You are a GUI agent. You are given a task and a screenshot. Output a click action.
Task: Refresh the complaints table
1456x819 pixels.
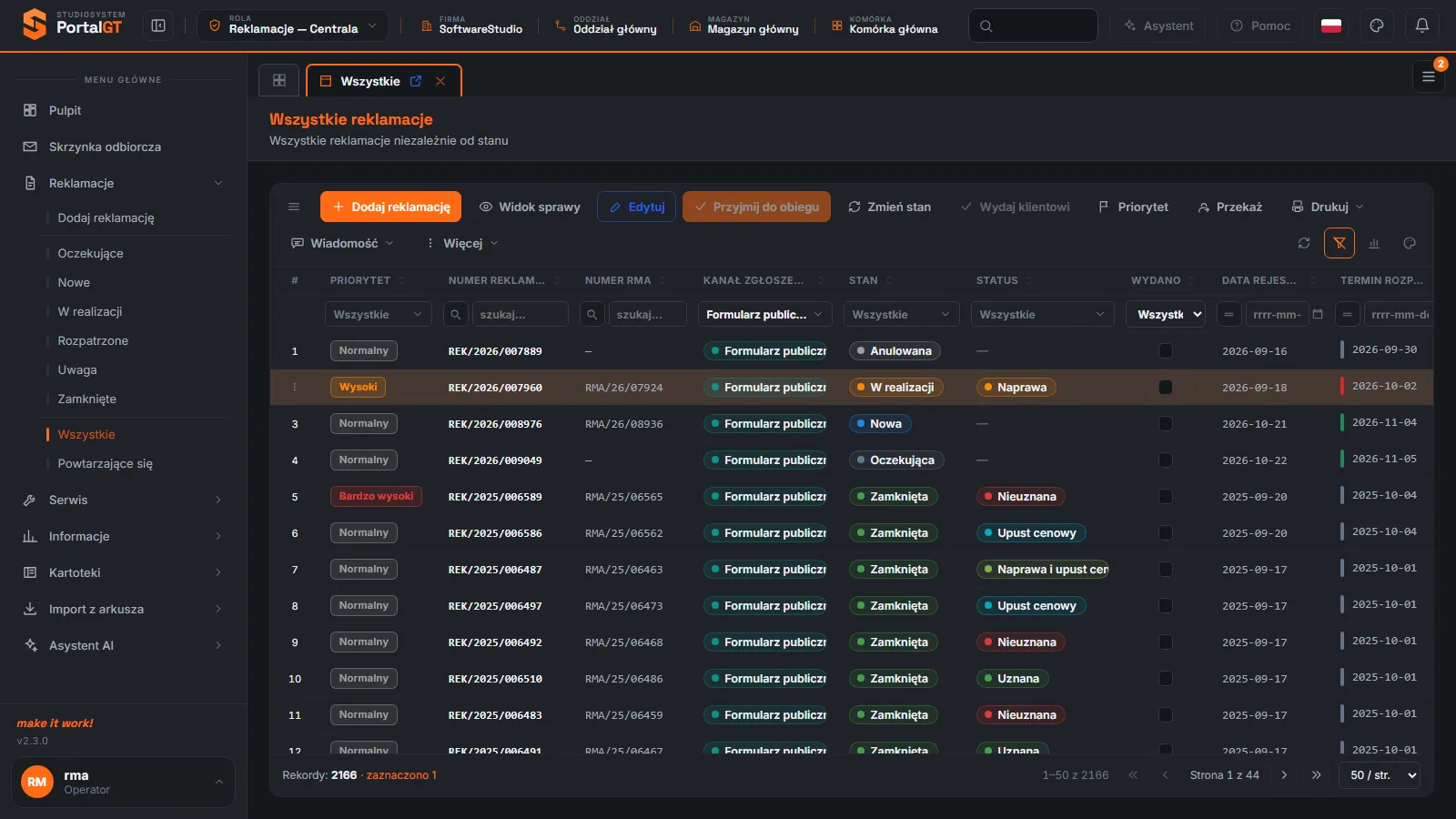click(x=1304, y=243)
